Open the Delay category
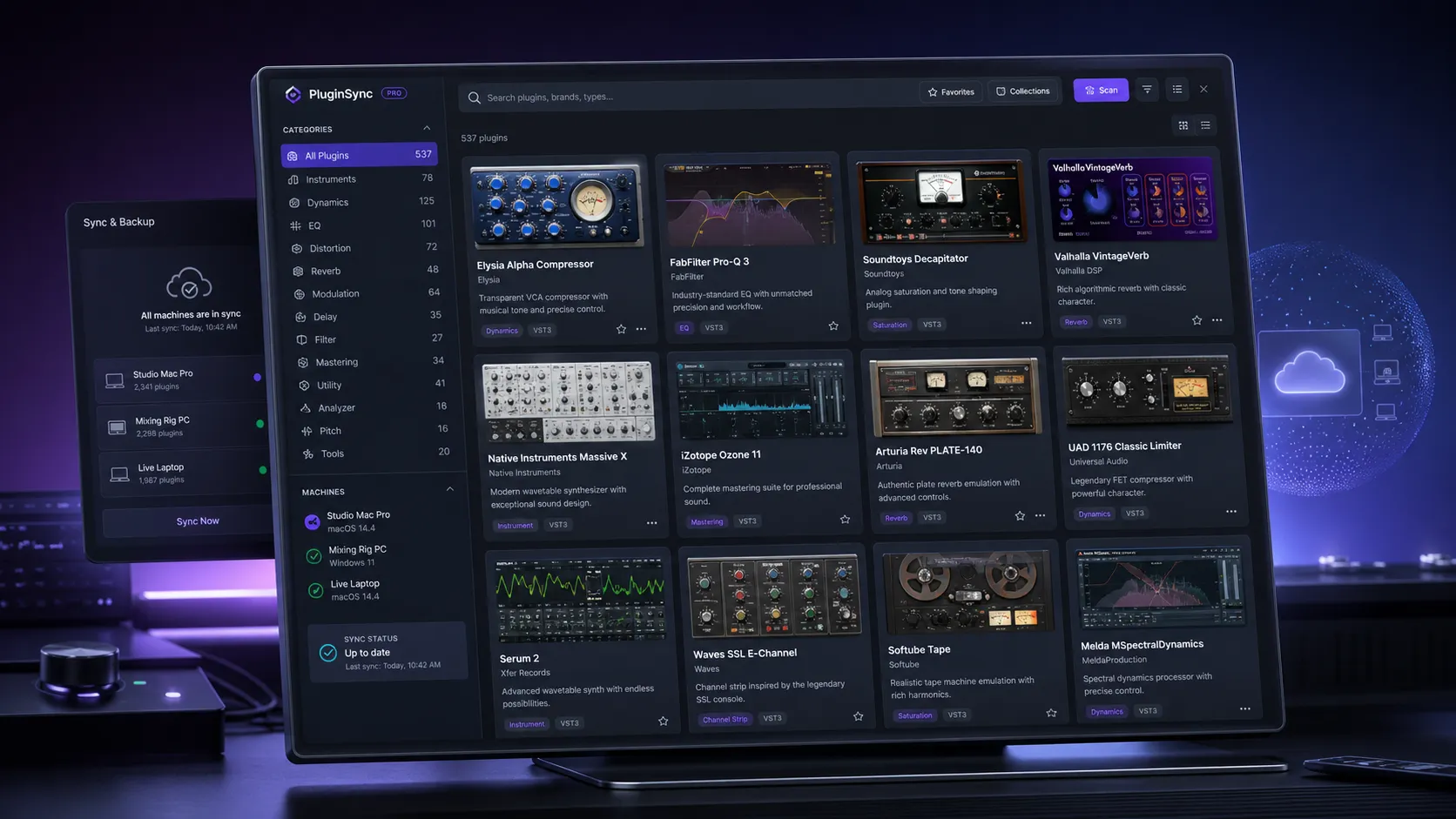 coord(369,316)
